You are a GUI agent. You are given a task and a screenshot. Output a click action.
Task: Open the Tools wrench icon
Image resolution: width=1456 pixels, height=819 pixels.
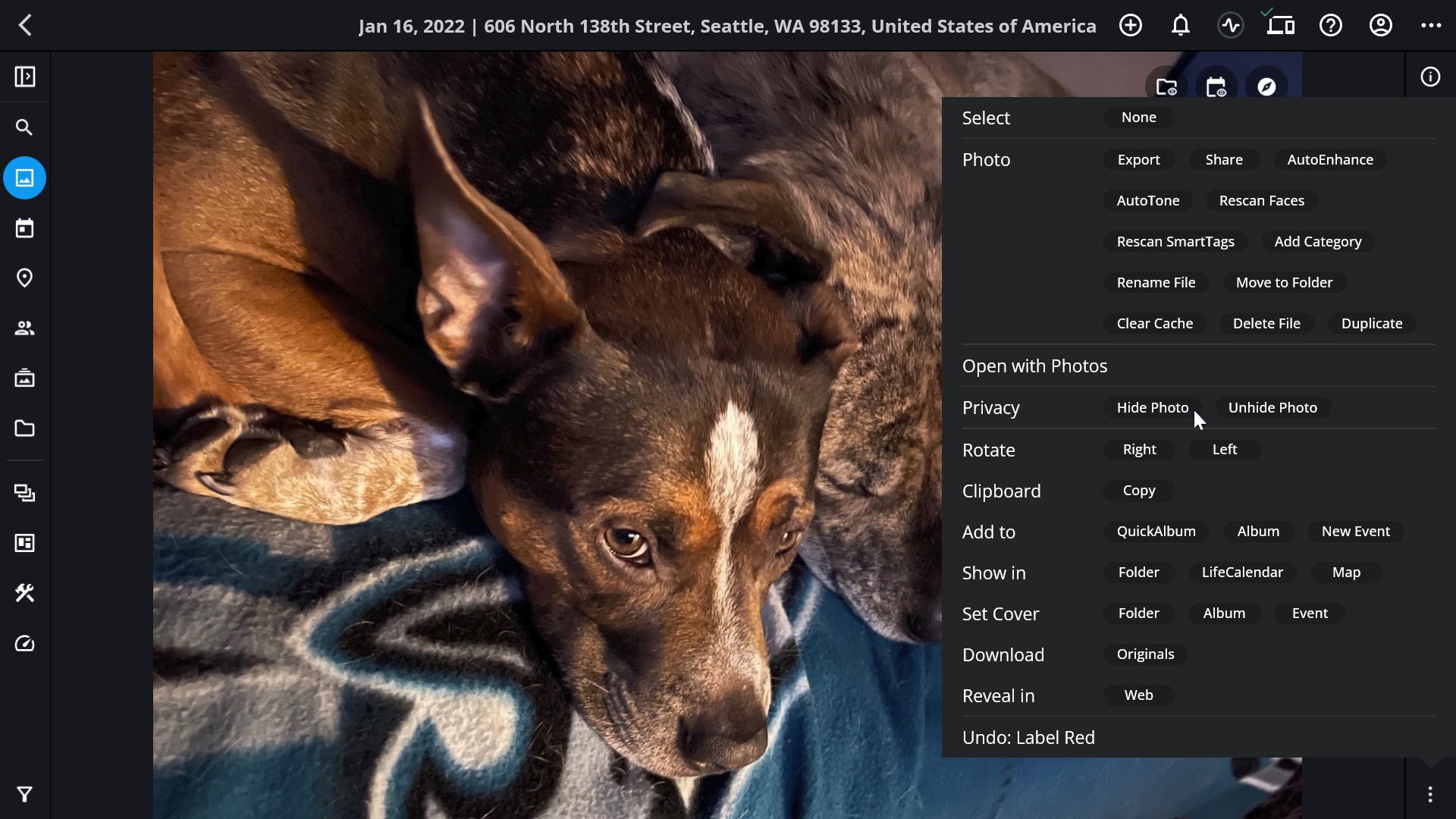coord(25,593)
